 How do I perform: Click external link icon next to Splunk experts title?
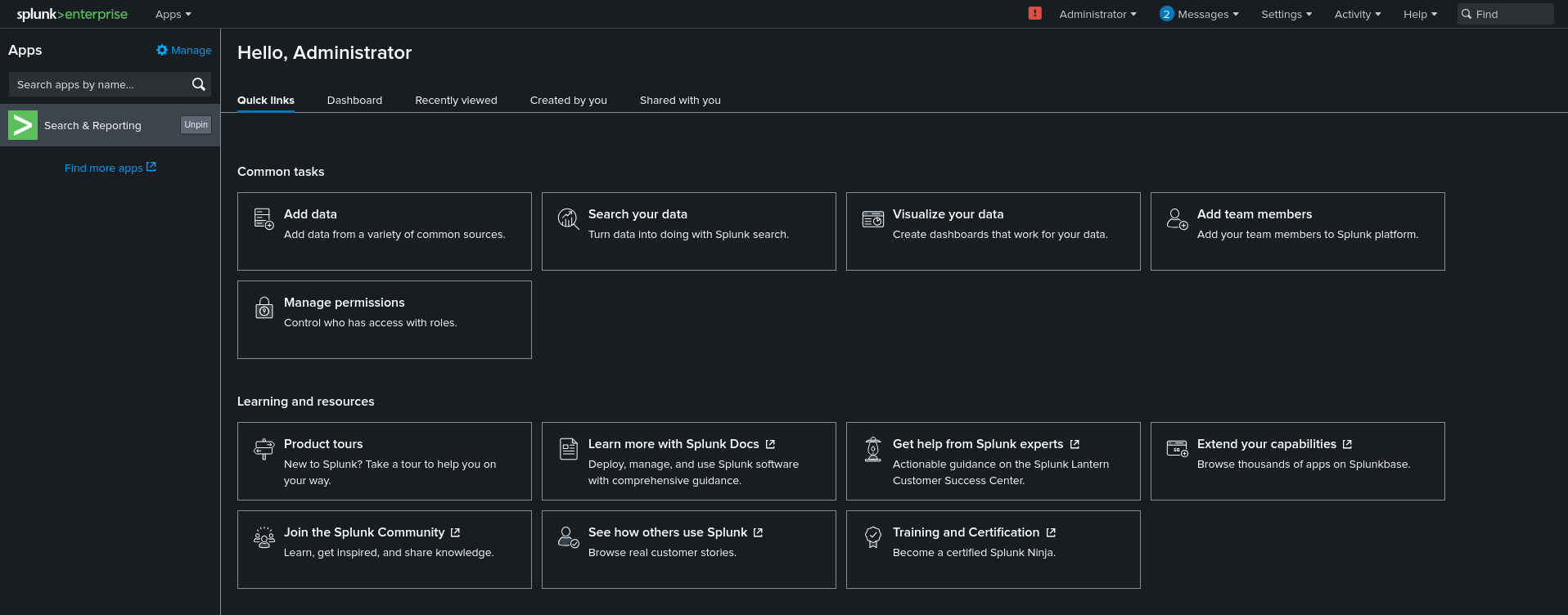(1075, 444)
